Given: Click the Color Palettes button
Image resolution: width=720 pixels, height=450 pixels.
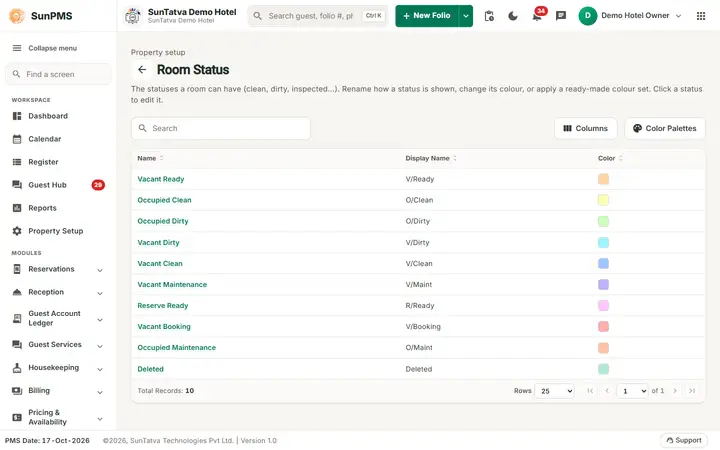Looking at the screenshot, I should click(665, 129).
